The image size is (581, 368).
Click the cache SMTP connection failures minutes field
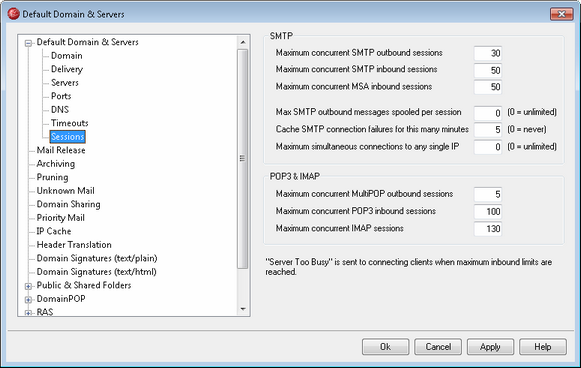click(488, 130)
